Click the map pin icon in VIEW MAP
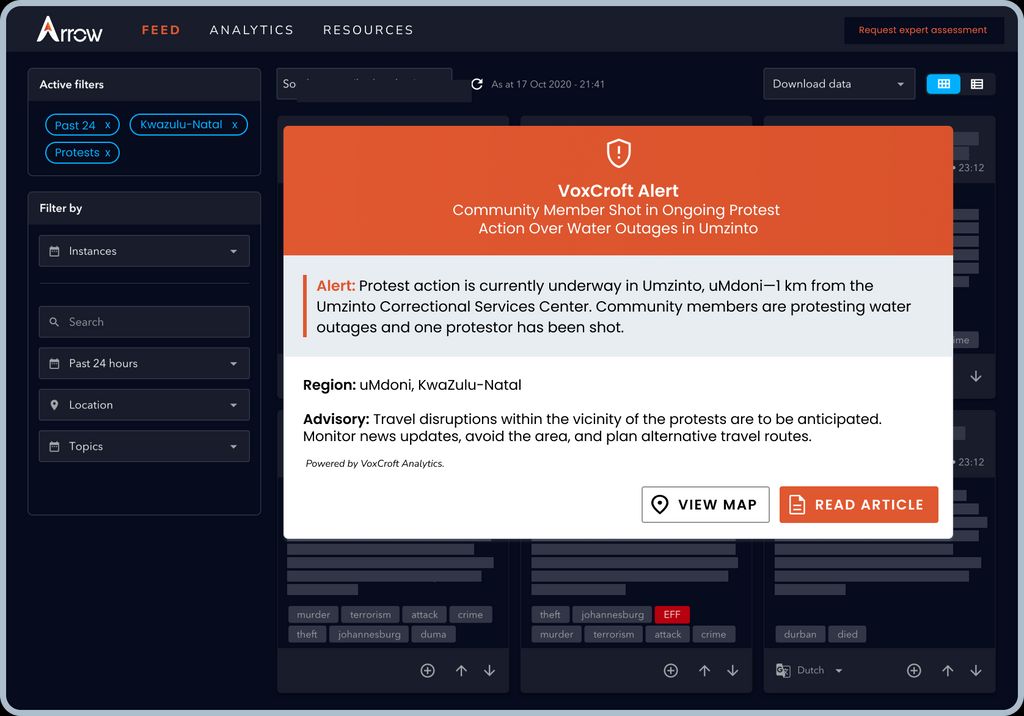 [660, 504]
